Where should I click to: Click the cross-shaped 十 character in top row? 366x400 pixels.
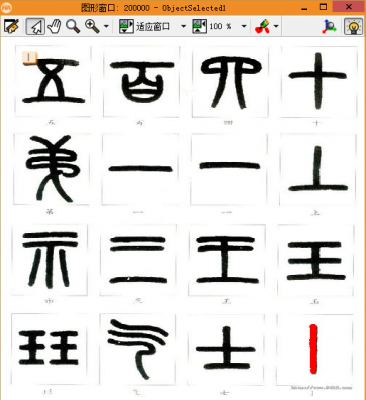coord(318,81)
